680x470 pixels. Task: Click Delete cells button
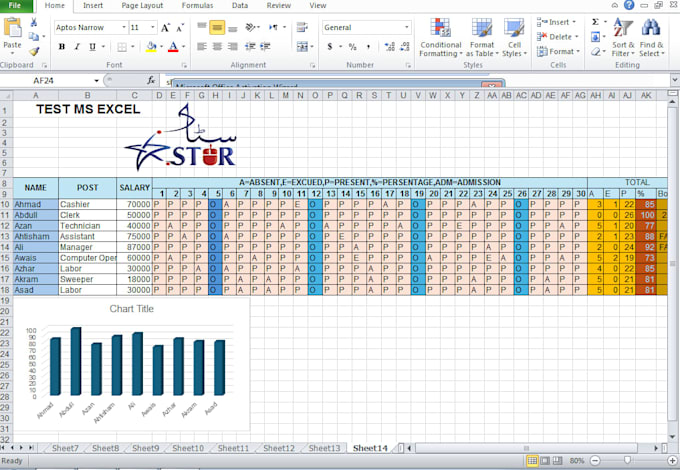tap(558, 37)
